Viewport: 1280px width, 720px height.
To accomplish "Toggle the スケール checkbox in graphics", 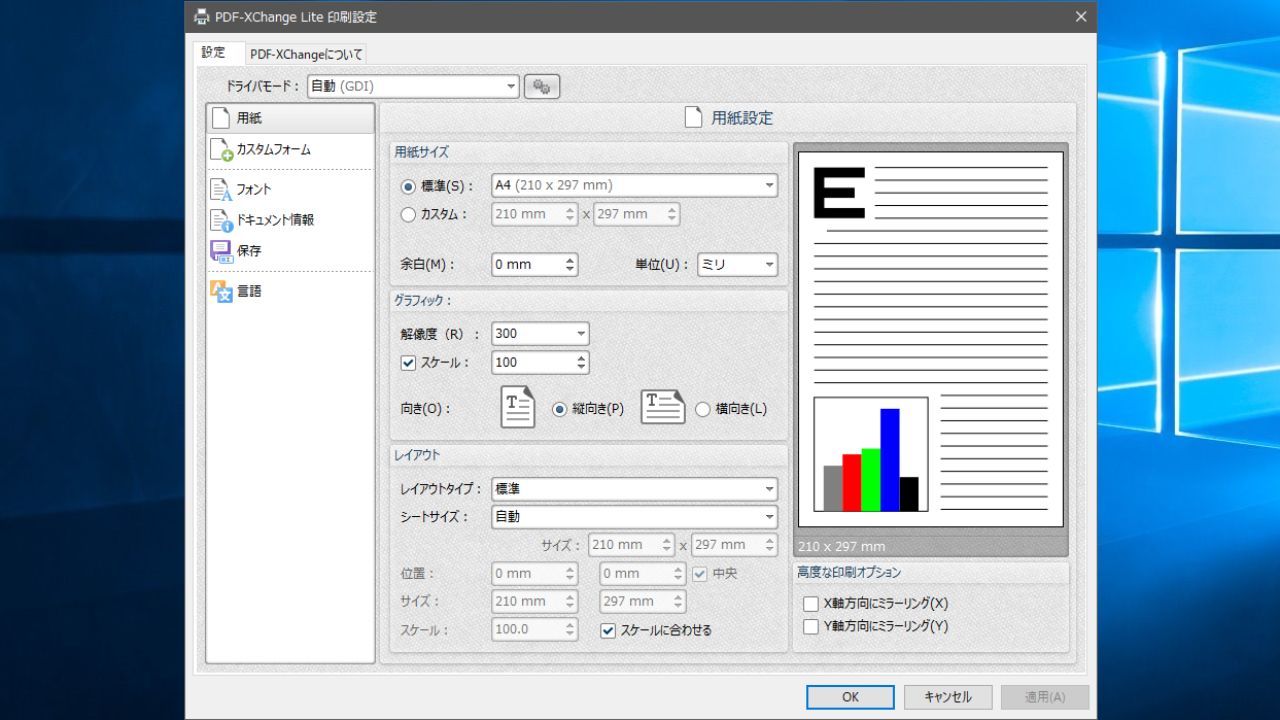I will (408, 363).
